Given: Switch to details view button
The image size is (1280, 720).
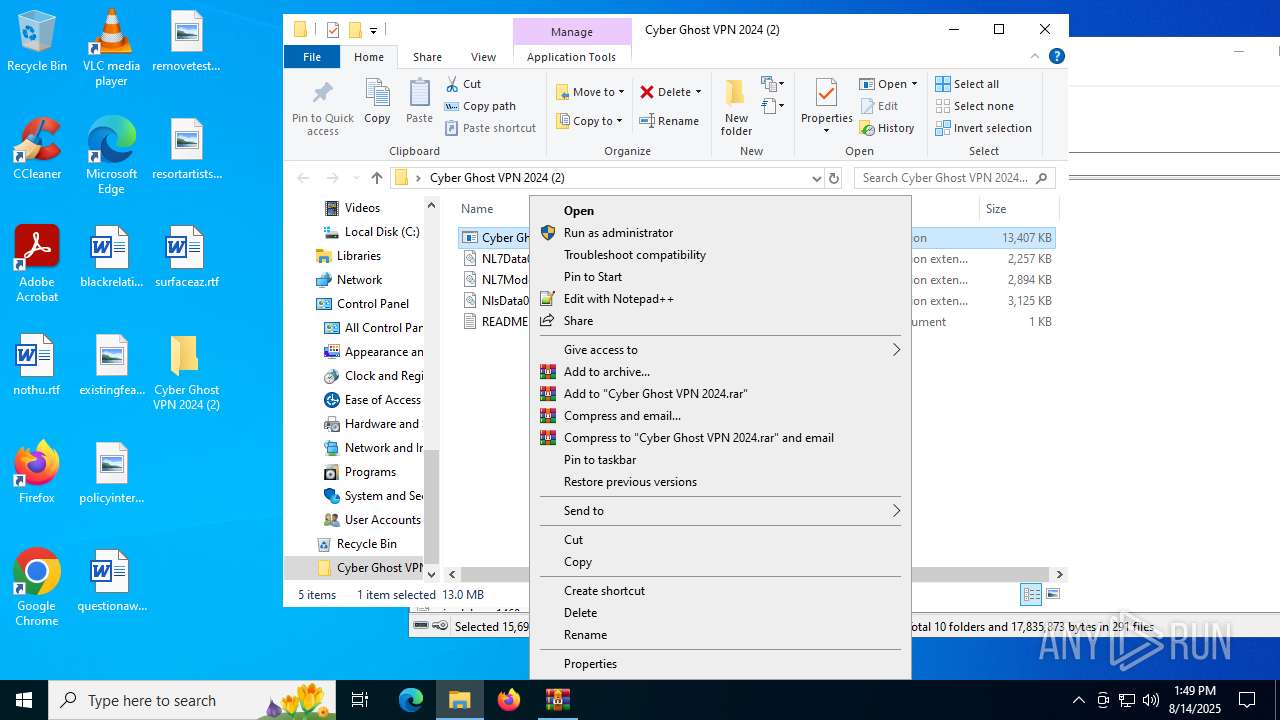Looking at the screenshot, I should click(x=1031, y=595).
